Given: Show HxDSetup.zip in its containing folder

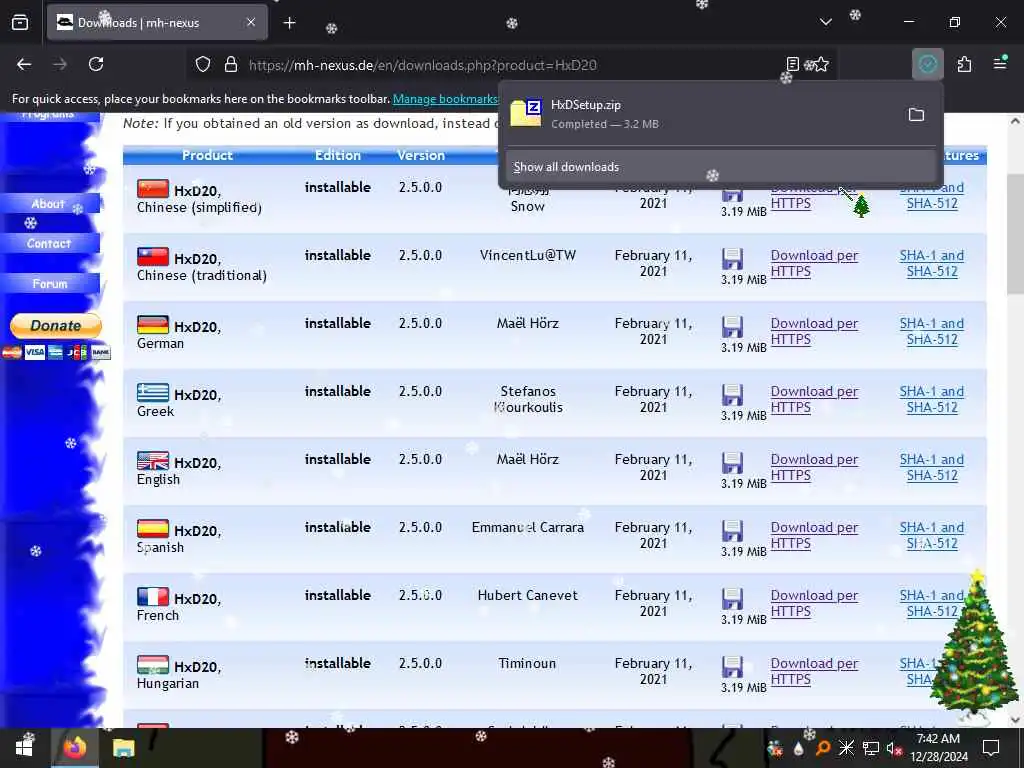Looking at the screenshot, I should (916, 115).
